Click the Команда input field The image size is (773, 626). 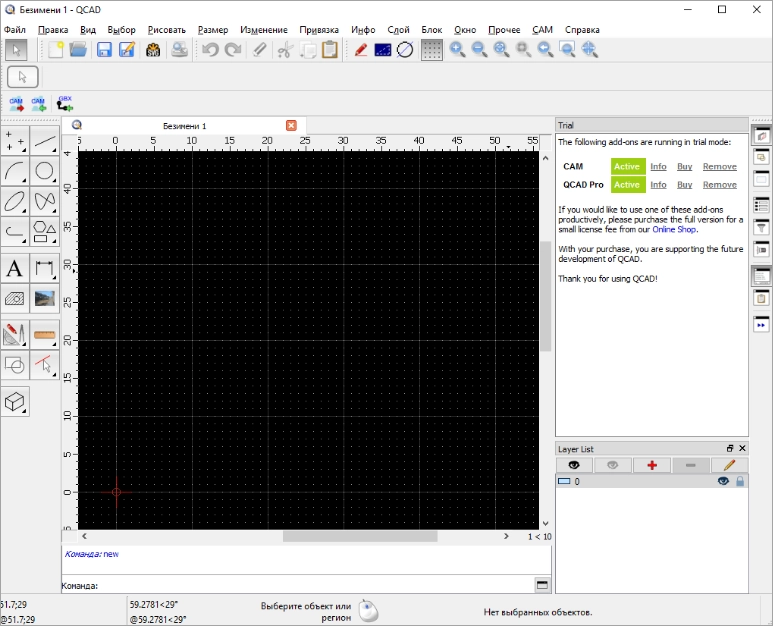(316, 586)
